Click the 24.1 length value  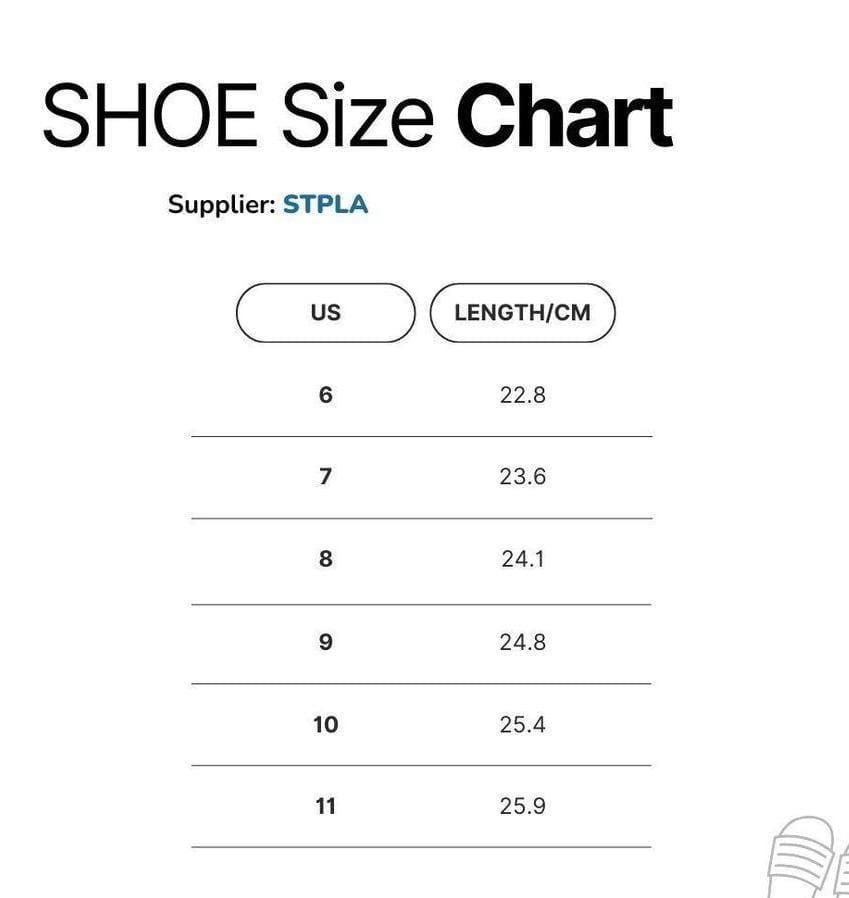click(522, 559)
